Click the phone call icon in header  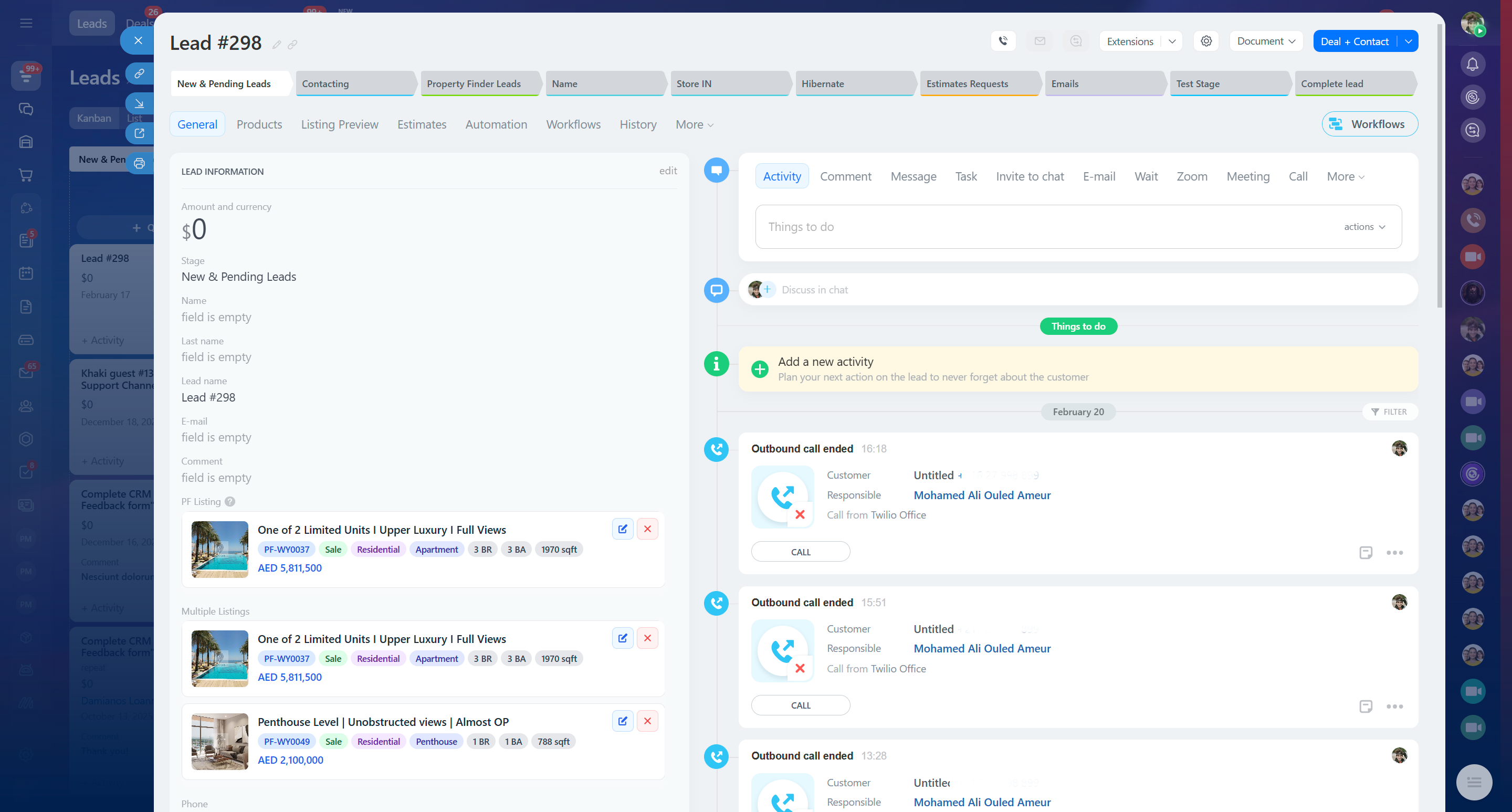(x=1003, y=41)
